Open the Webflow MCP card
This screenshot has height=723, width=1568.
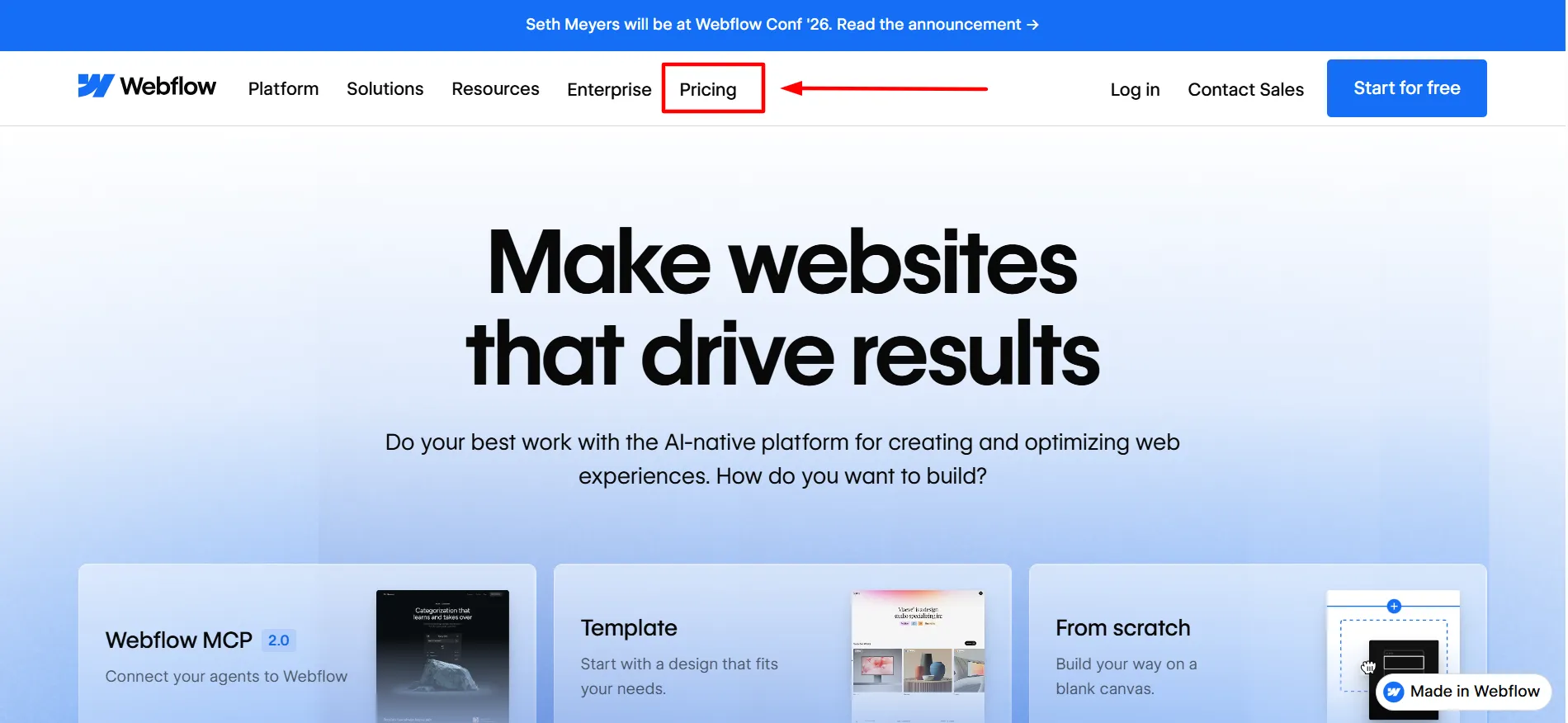(x=307, y=644)
